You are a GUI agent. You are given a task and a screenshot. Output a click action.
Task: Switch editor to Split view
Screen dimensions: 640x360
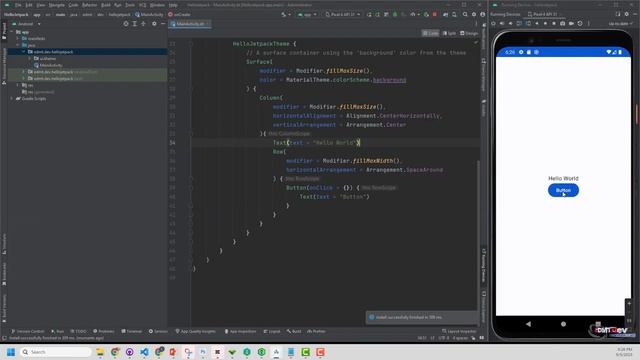pyautogui.click(x=449, y=33)
